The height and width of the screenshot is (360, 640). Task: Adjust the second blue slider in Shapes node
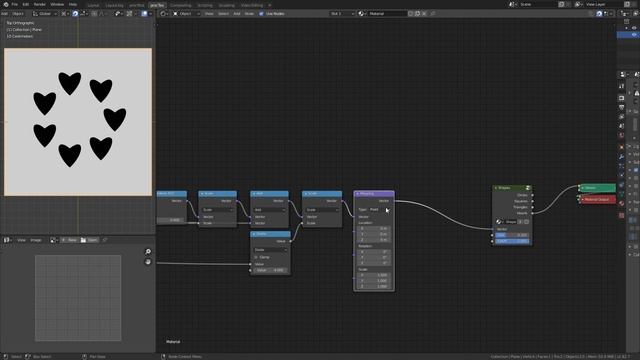[x=512, y=241]
